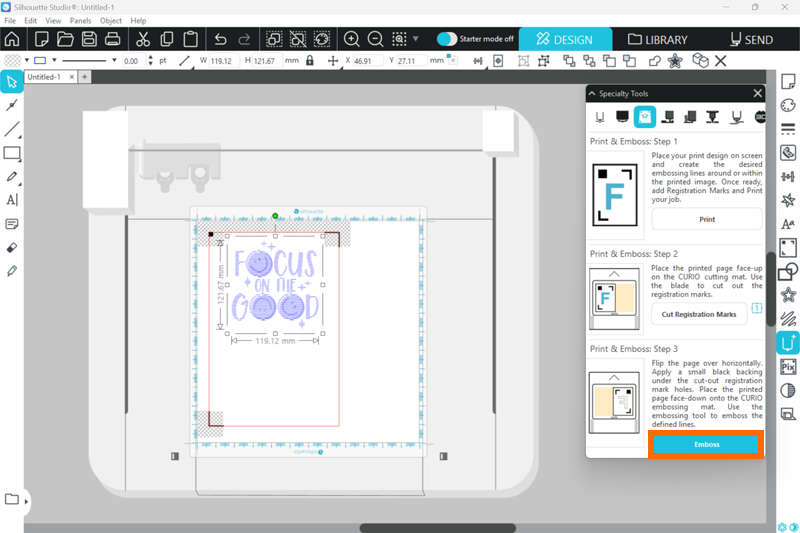
Task: Expand the fill pattern dropdown arrow
Action: coord(21,61)
